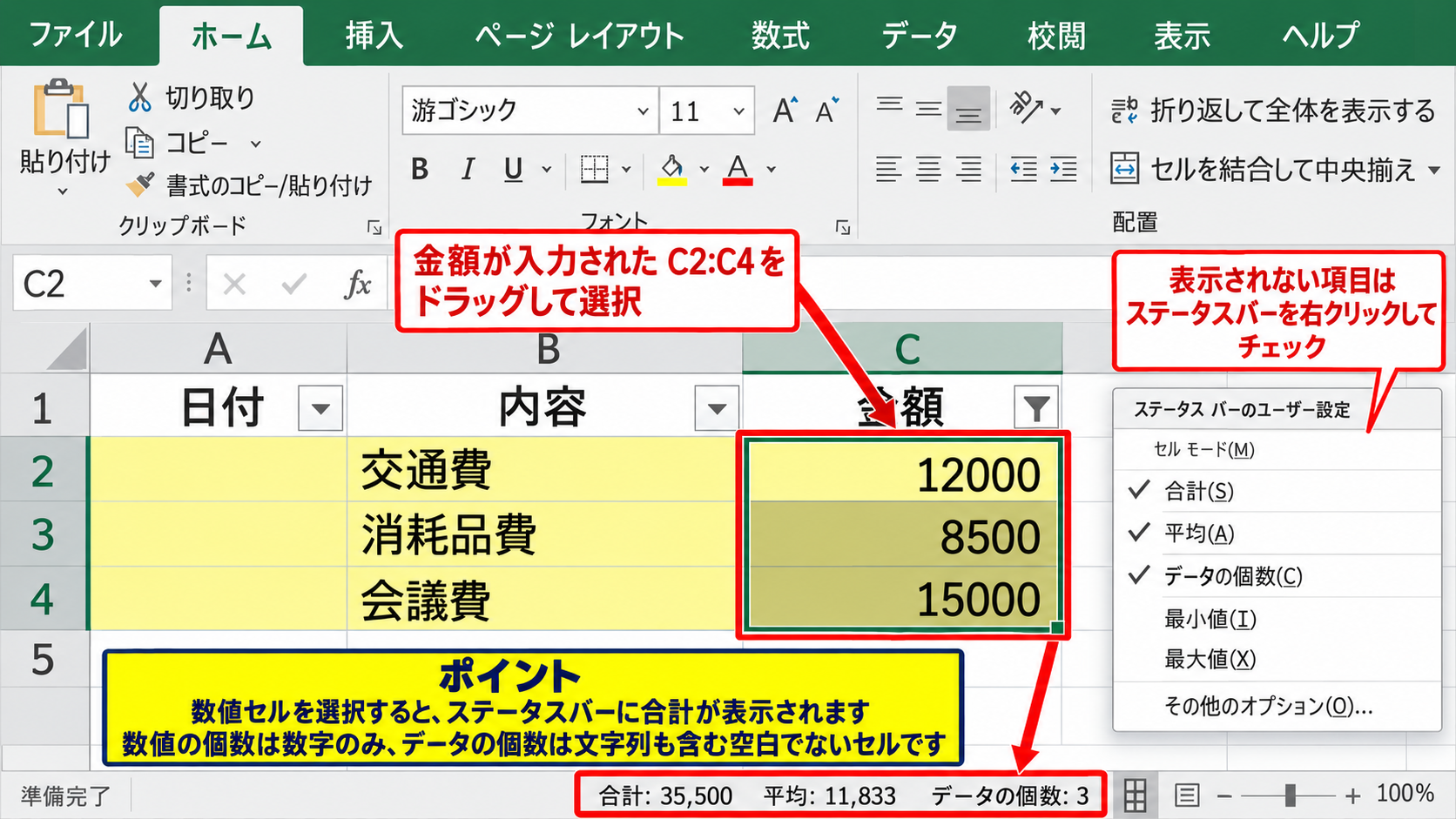Open the 日付 column filter dropdown
This screenshot has height=819, width=1456.
point(320,408)
